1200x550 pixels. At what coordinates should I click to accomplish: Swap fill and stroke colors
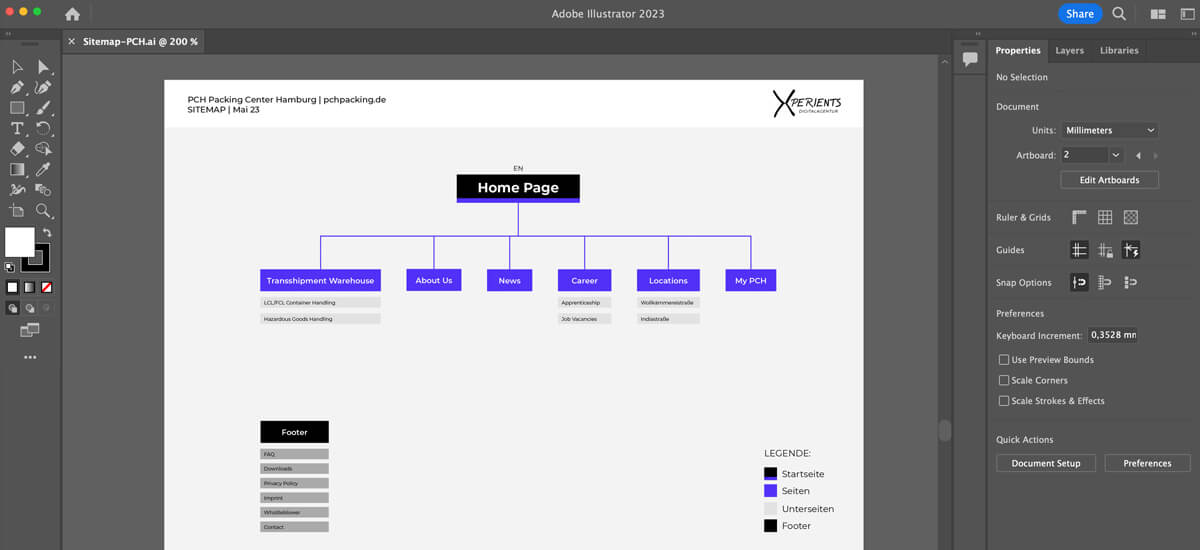45,233
